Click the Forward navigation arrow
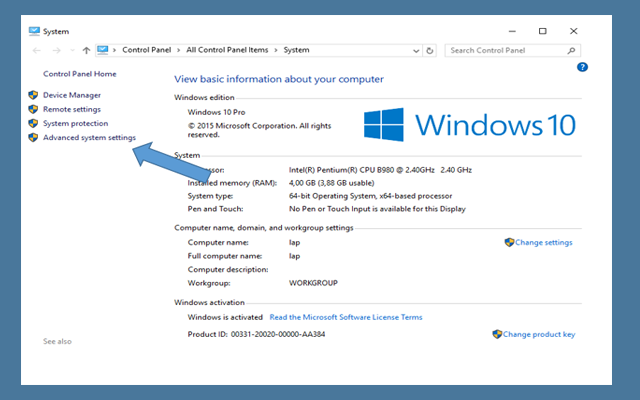Image resolution: width=640 pixels, height=400 pixels. point(55,50)
